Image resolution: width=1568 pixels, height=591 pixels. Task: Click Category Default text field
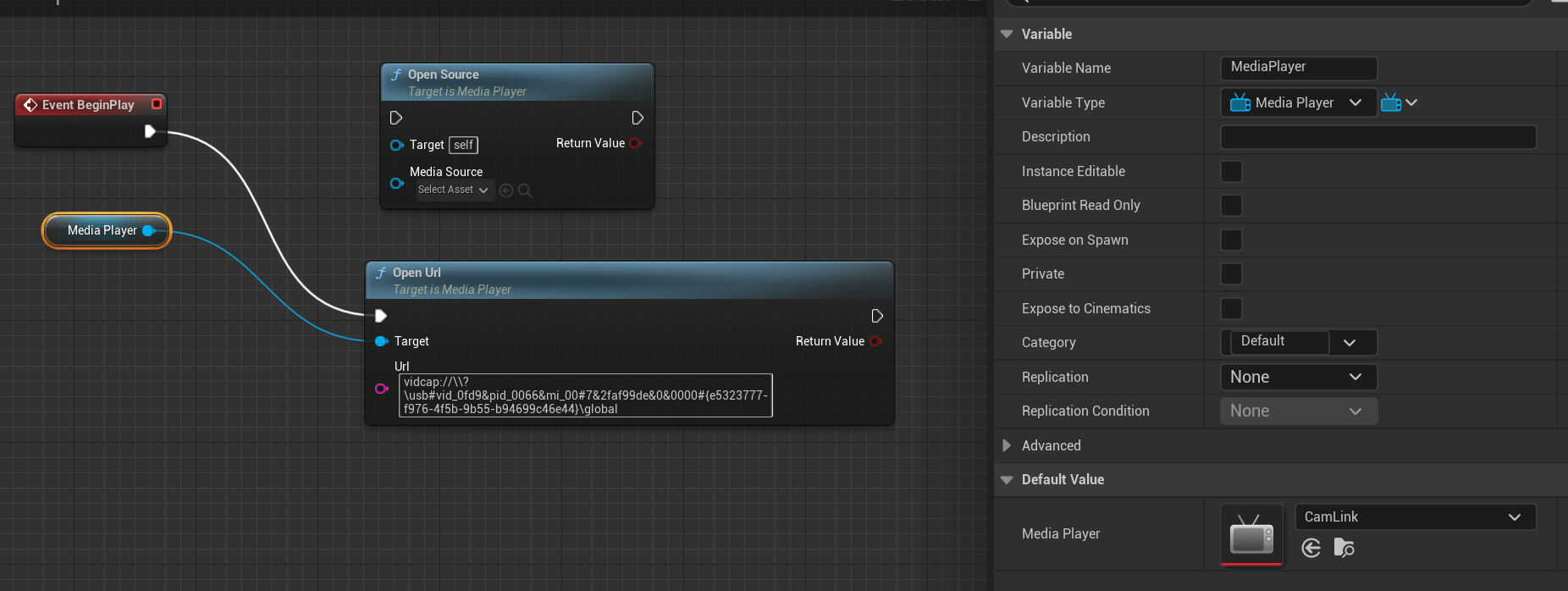tap(1278, 341)
